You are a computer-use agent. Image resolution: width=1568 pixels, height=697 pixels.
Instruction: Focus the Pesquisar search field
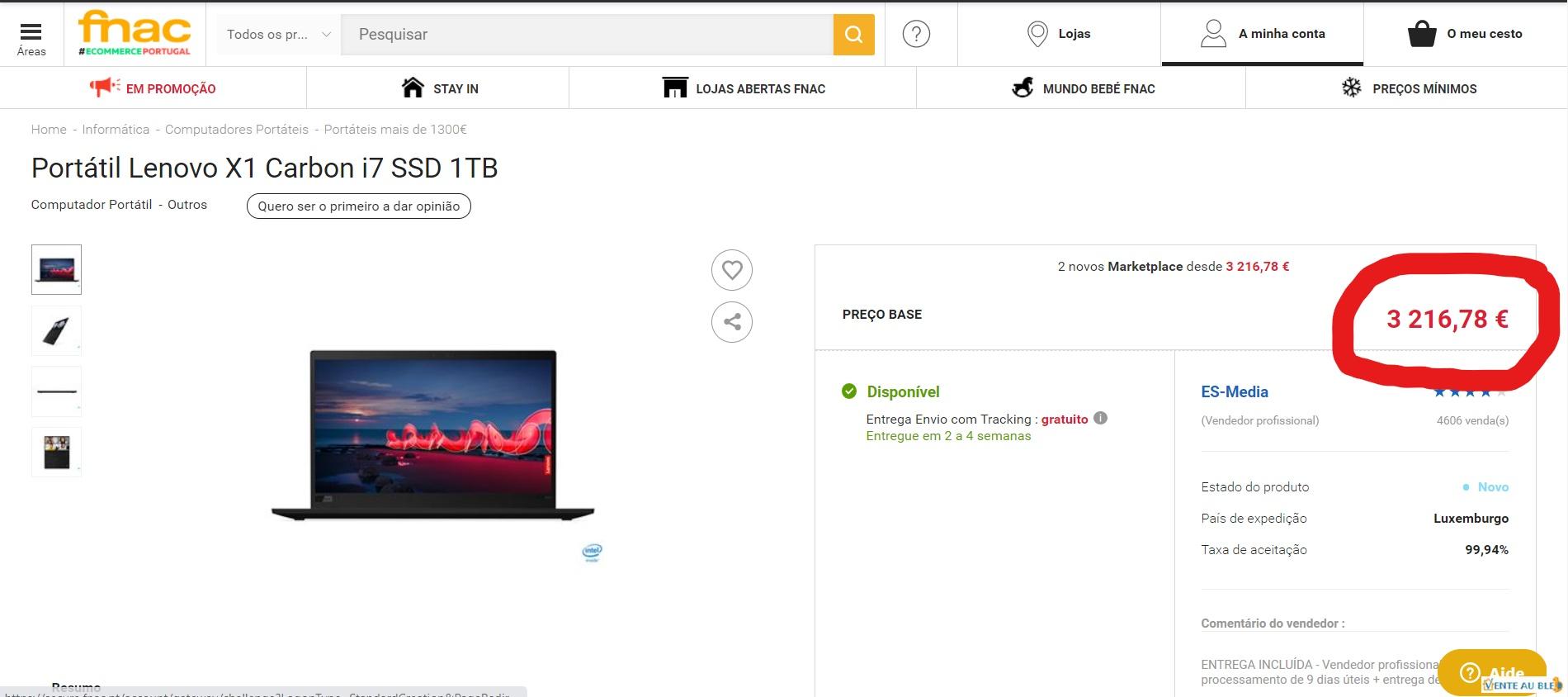pyautogui.click(x=587, y=34)
